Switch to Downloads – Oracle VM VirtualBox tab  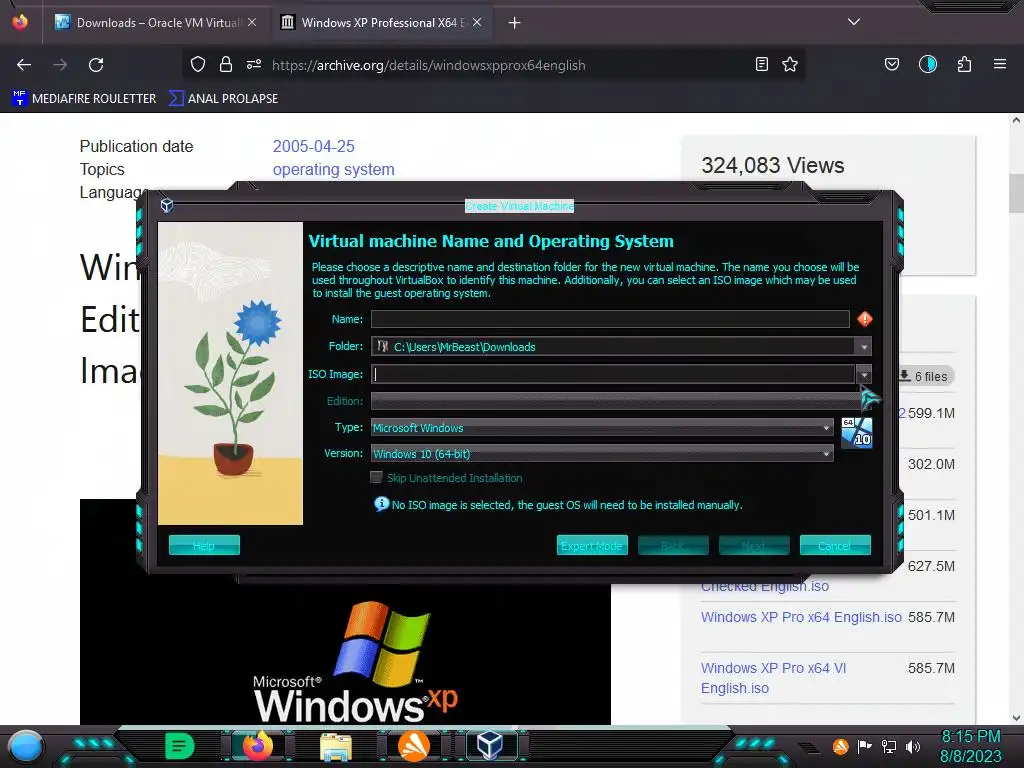155,23
